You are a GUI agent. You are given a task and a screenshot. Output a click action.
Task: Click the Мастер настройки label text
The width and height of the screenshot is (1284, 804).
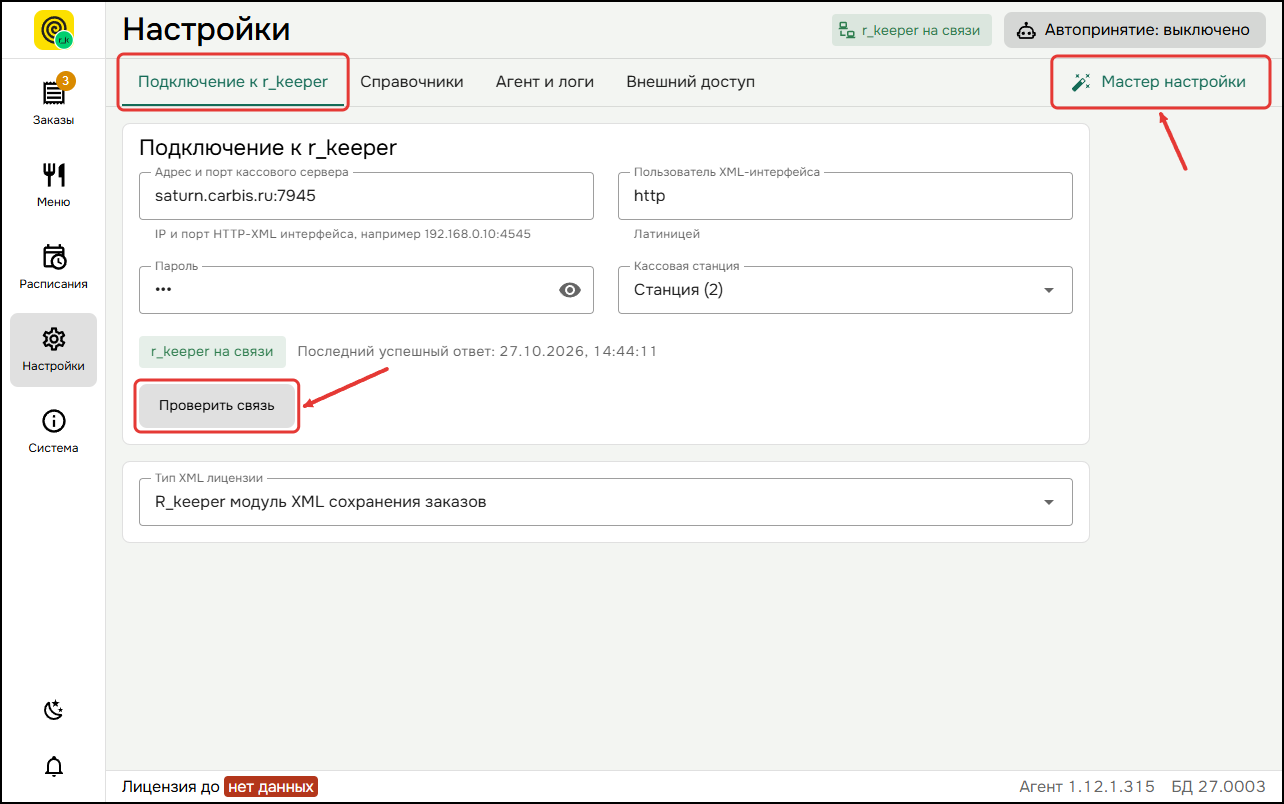point(1173,82)
